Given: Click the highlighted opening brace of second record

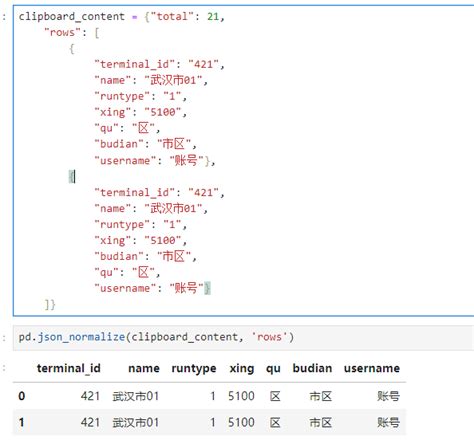Looking at the screenshot, I should (71, 177).
